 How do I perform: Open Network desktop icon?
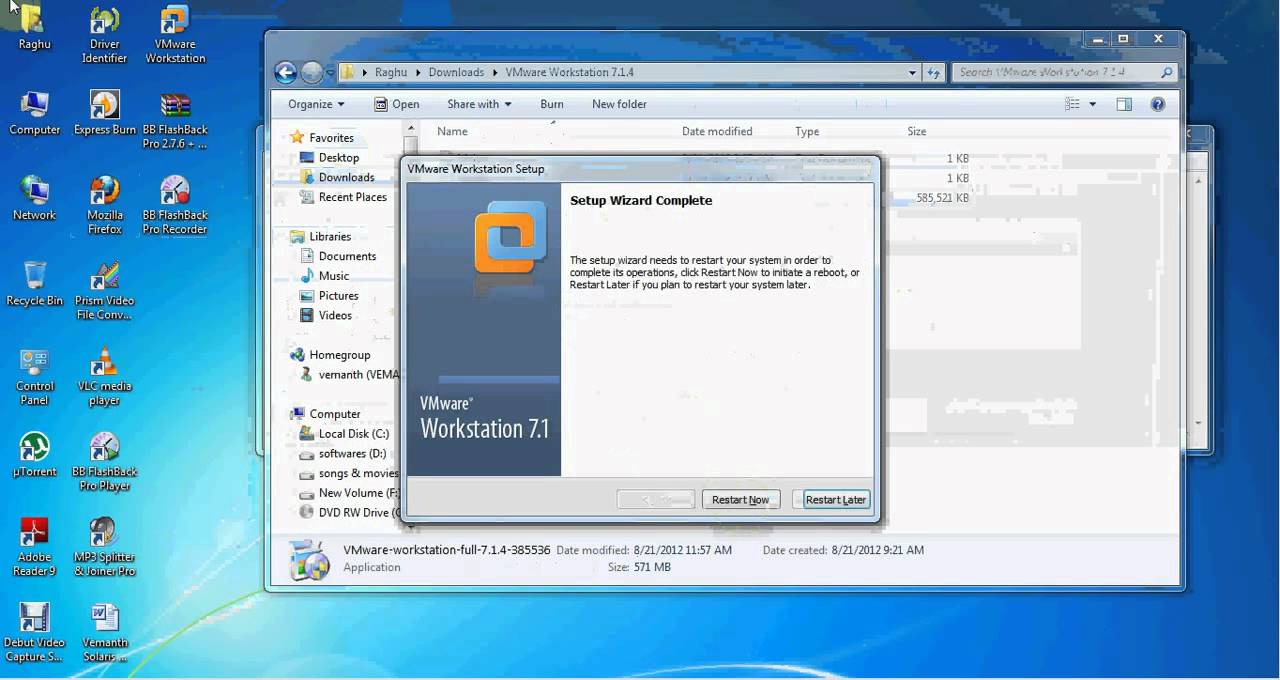[34, 198]
